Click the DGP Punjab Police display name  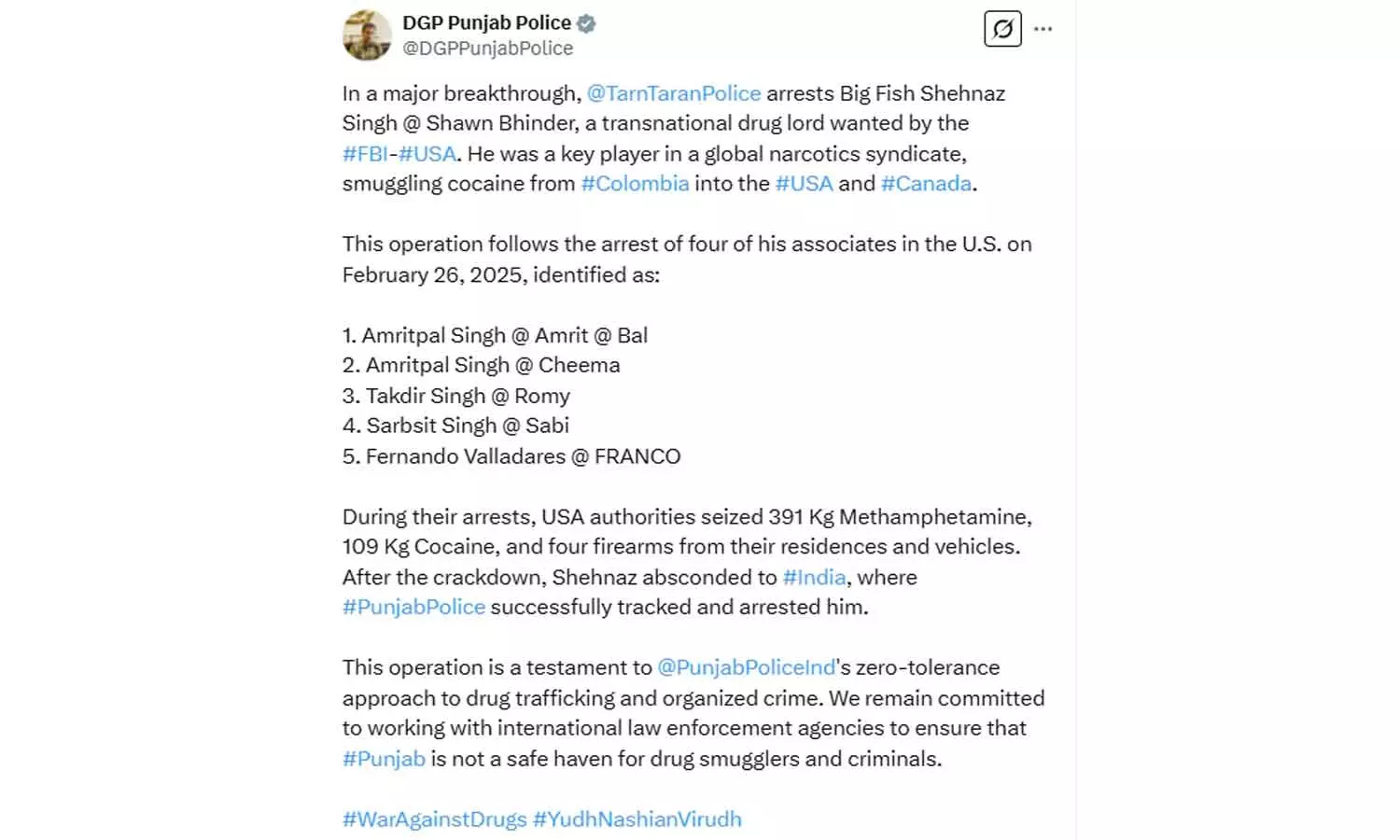click(486, 22)
